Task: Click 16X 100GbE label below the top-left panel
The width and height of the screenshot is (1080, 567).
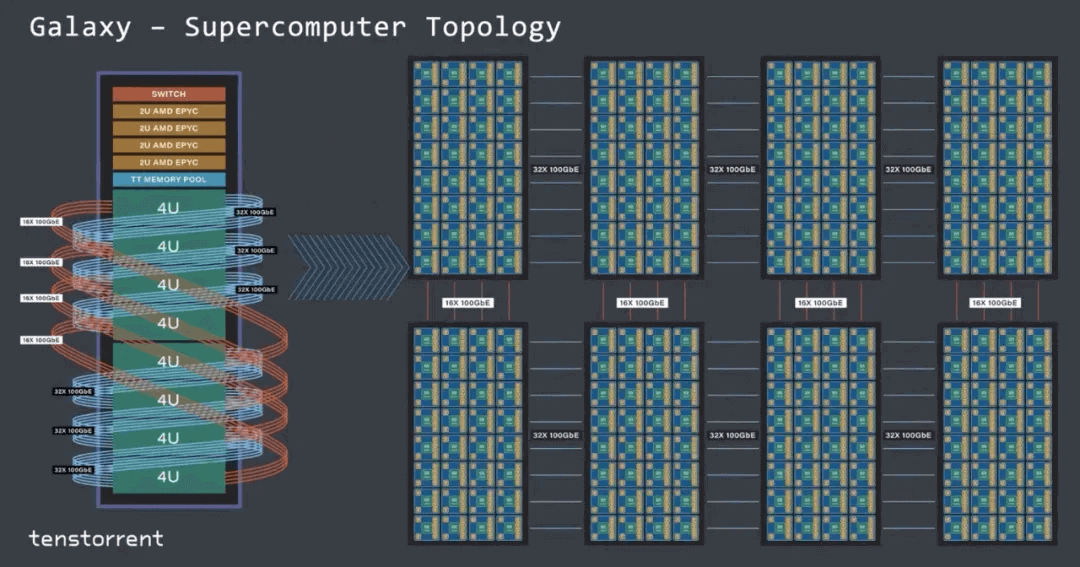Action: point(467,302)
